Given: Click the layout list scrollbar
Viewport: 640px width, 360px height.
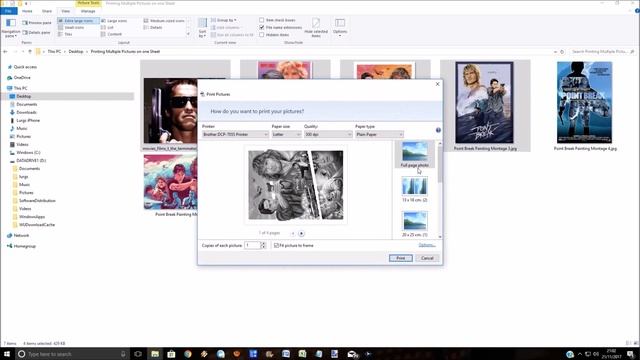Looking at the screenshot, I should pyautogui.click(x=440, y=164).
